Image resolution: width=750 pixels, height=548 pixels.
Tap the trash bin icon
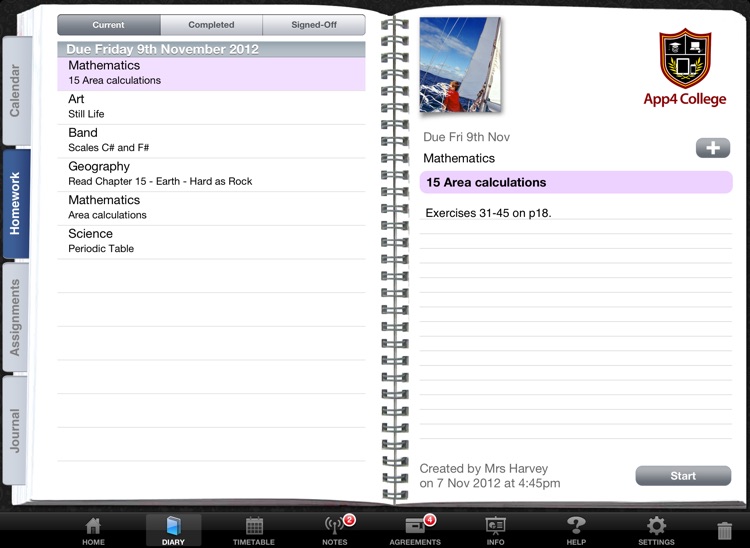pyautogui.click(x=725, y=531)
